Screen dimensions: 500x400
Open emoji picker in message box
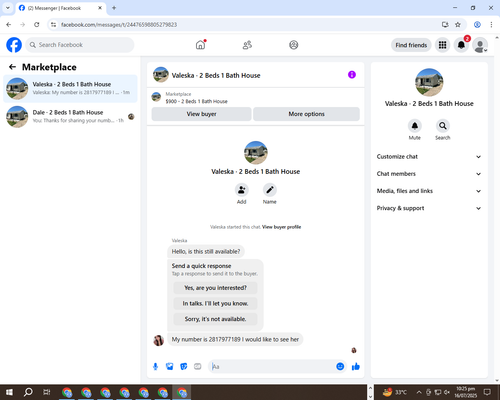(340, 367)
